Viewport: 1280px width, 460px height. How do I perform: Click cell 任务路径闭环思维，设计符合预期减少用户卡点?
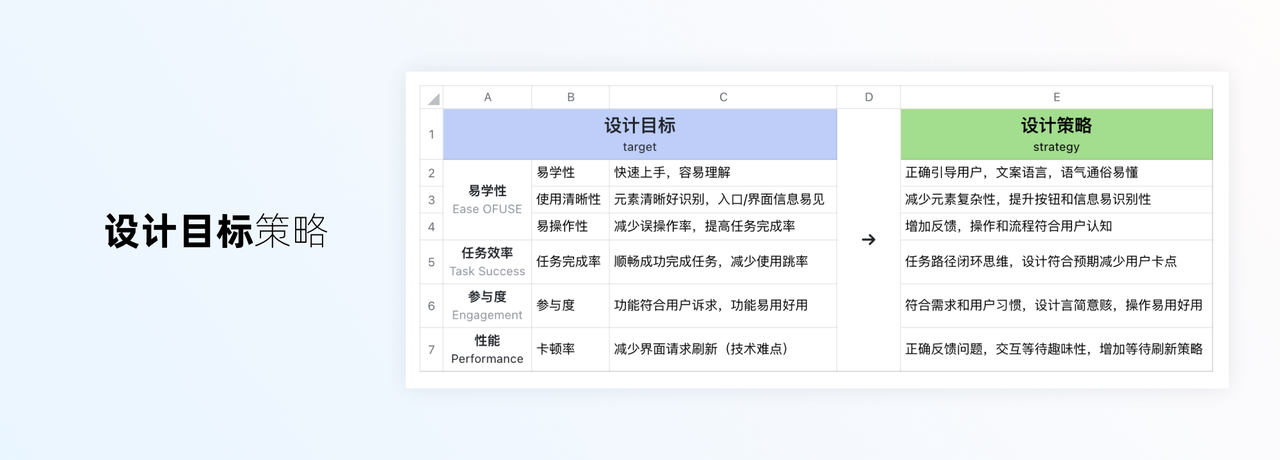1056,262
